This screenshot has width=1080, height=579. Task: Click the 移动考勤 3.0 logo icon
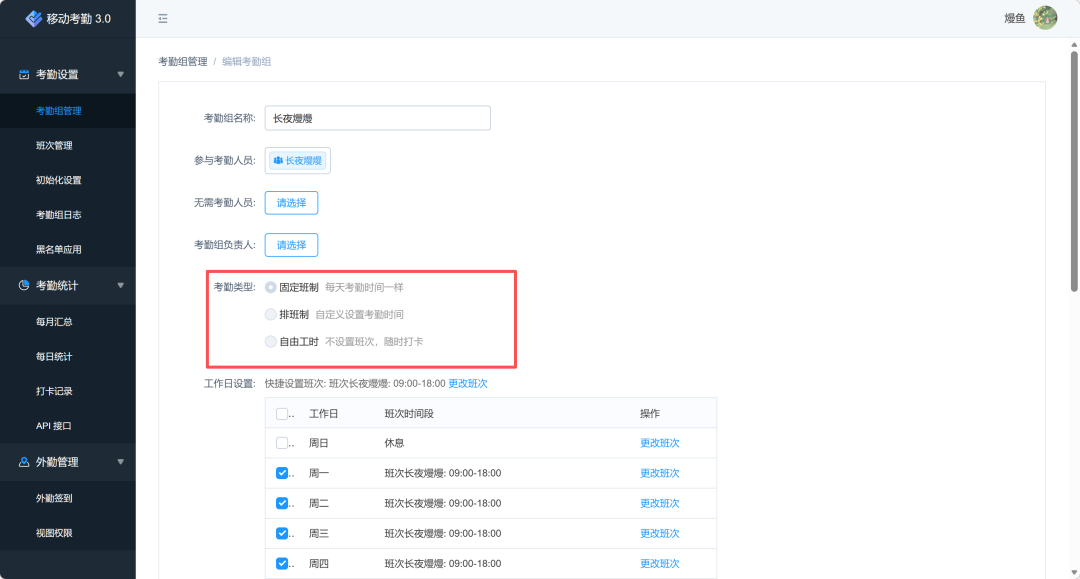point(34,18)
